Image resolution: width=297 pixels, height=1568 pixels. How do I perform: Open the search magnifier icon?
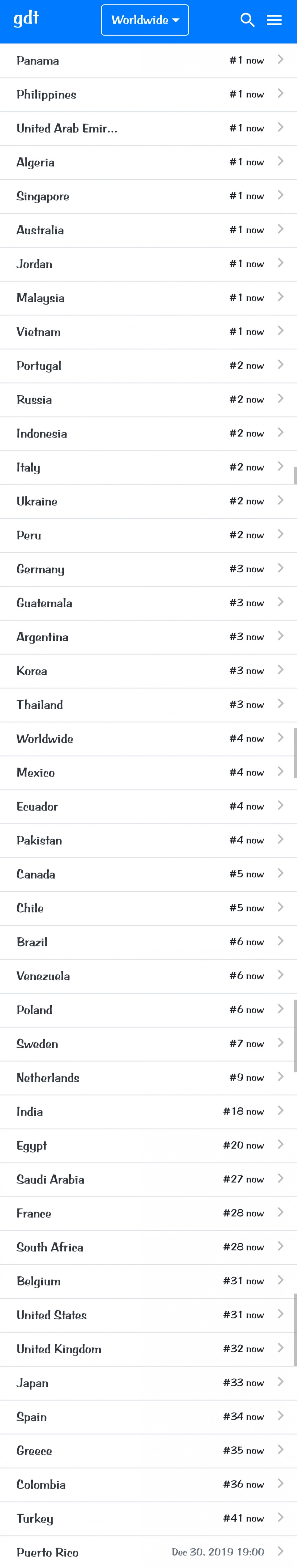247,20
